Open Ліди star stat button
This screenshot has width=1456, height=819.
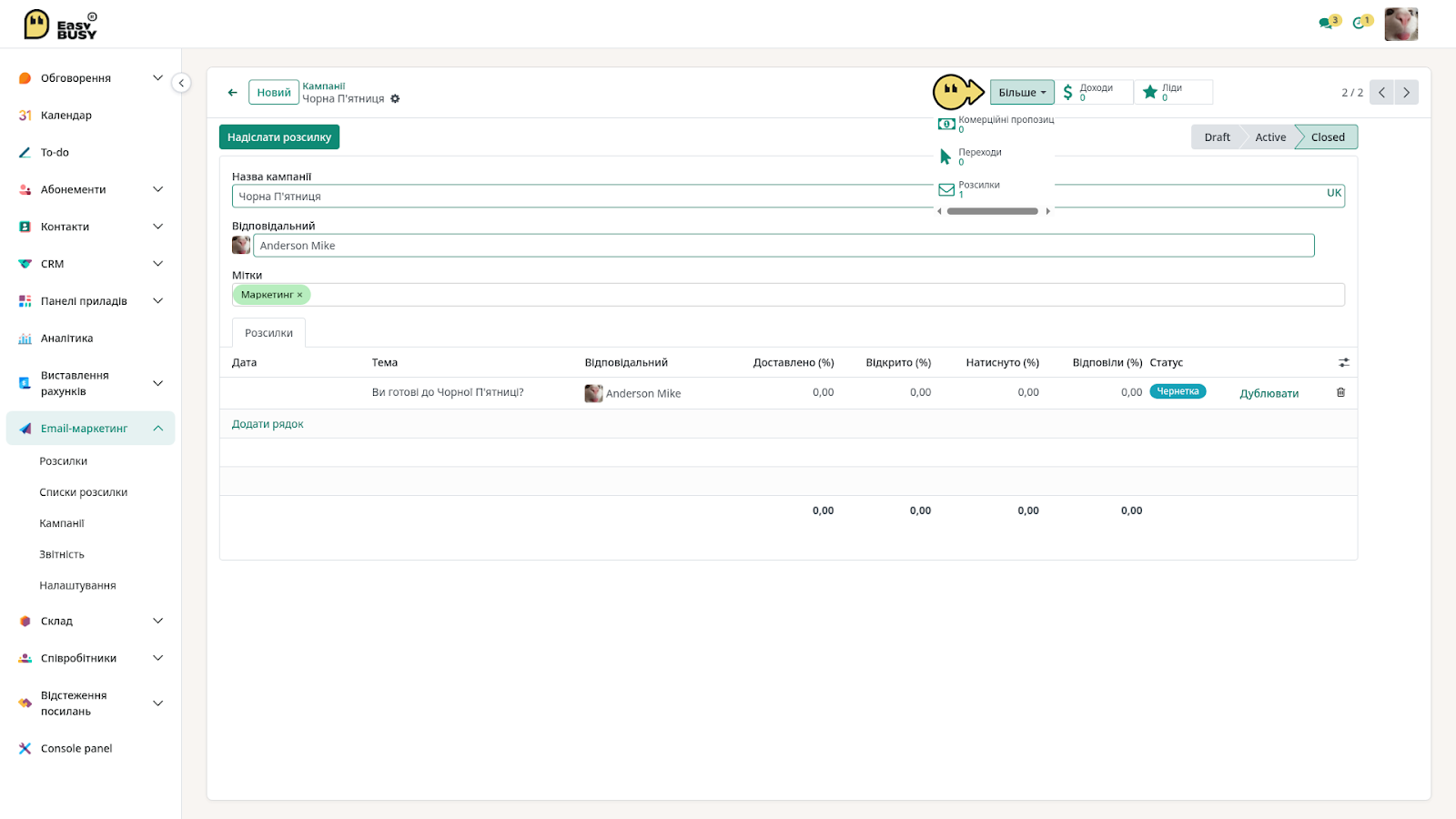(1173, 92)
